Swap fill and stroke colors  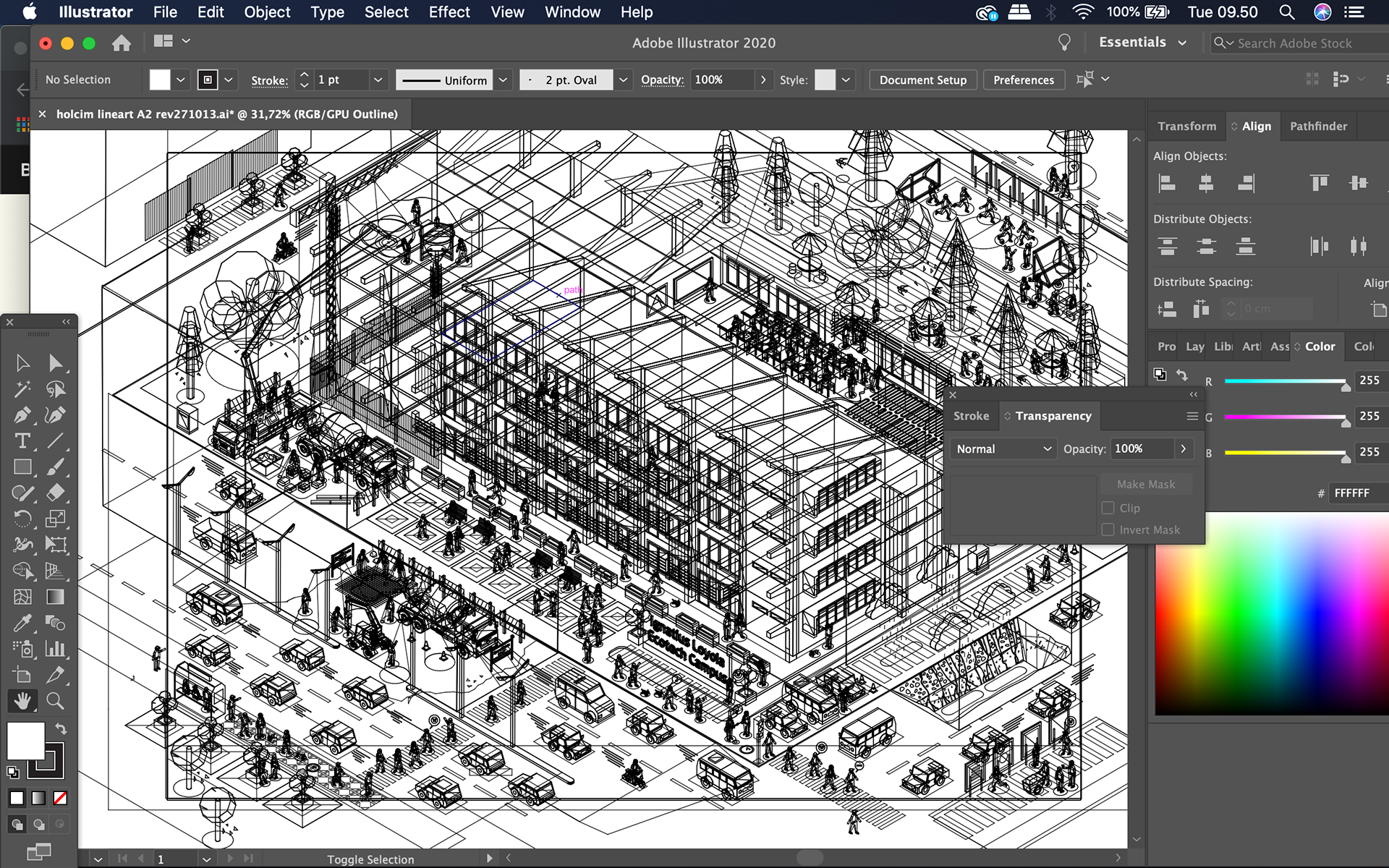[61, 729]
